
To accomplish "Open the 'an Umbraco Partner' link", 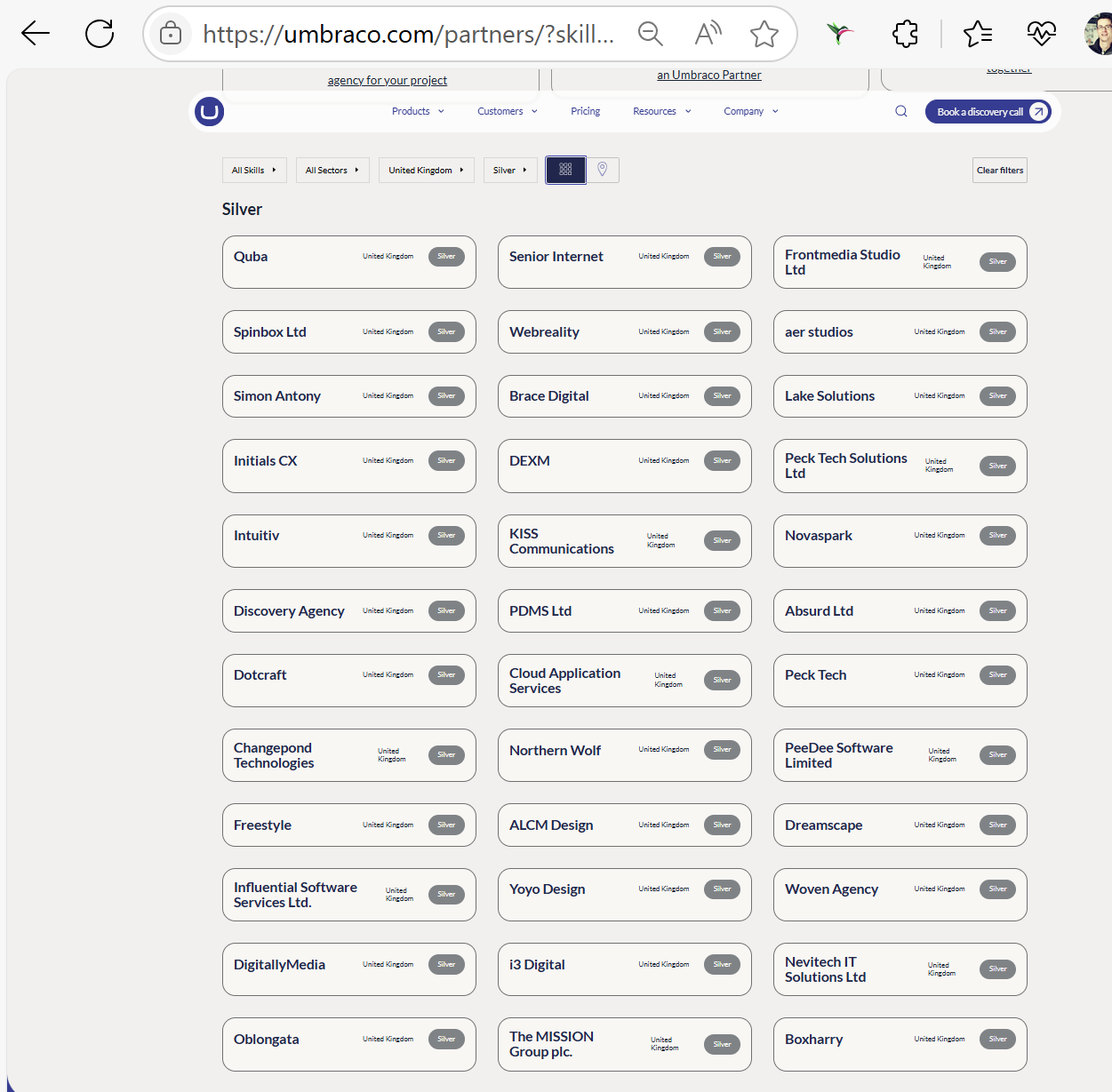I will pos(709,75).
